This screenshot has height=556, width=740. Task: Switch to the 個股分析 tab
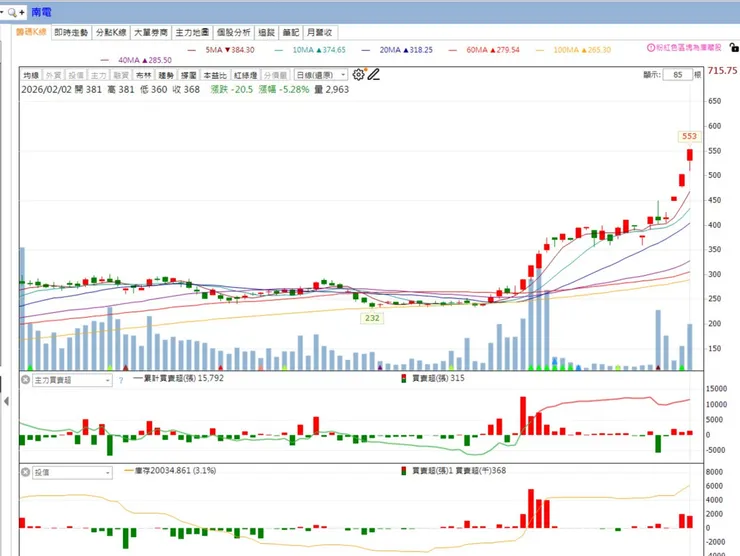[x=234, y=33]
